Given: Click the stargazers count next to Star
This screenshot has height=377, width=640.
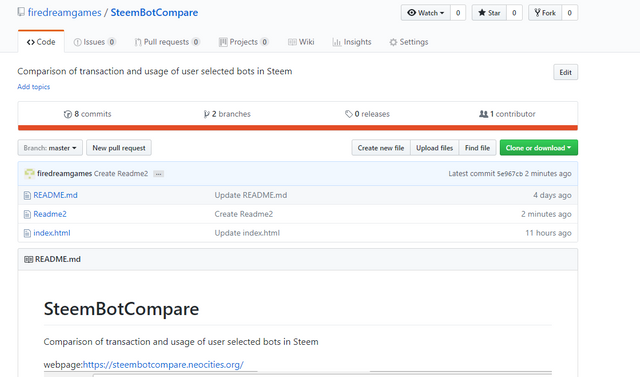Looking at the screenshot, I should (514, 13).
